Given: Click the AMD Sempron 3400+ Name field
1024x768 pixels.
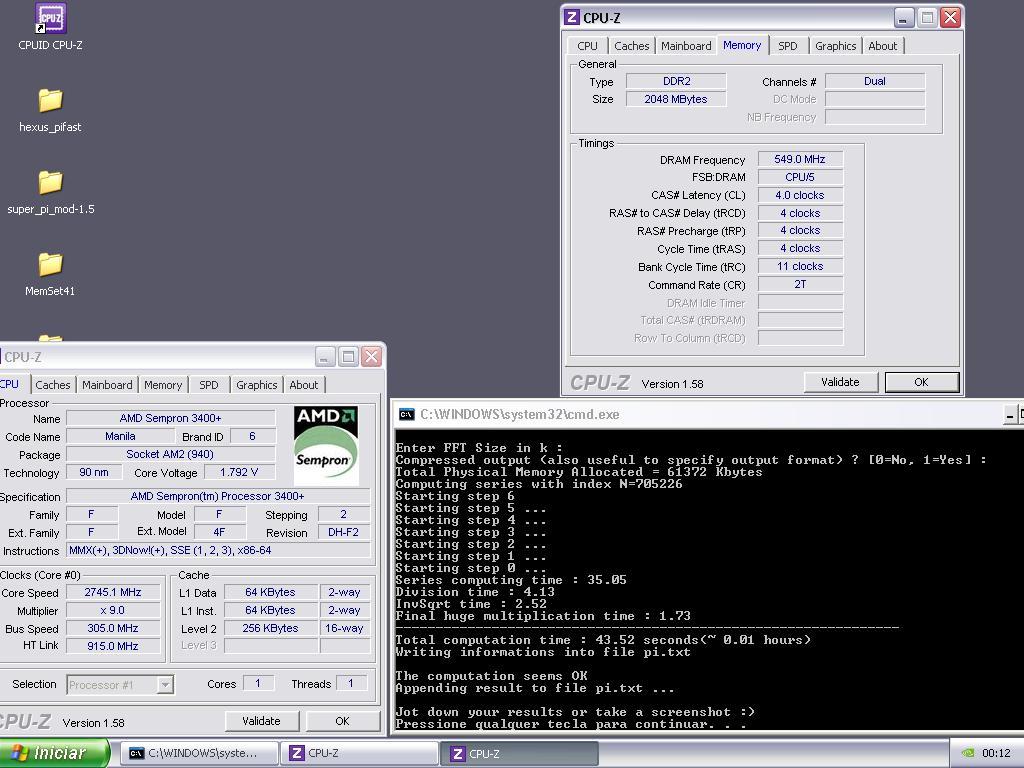Looking at the screenshot, I should click(x=170, y=418).
